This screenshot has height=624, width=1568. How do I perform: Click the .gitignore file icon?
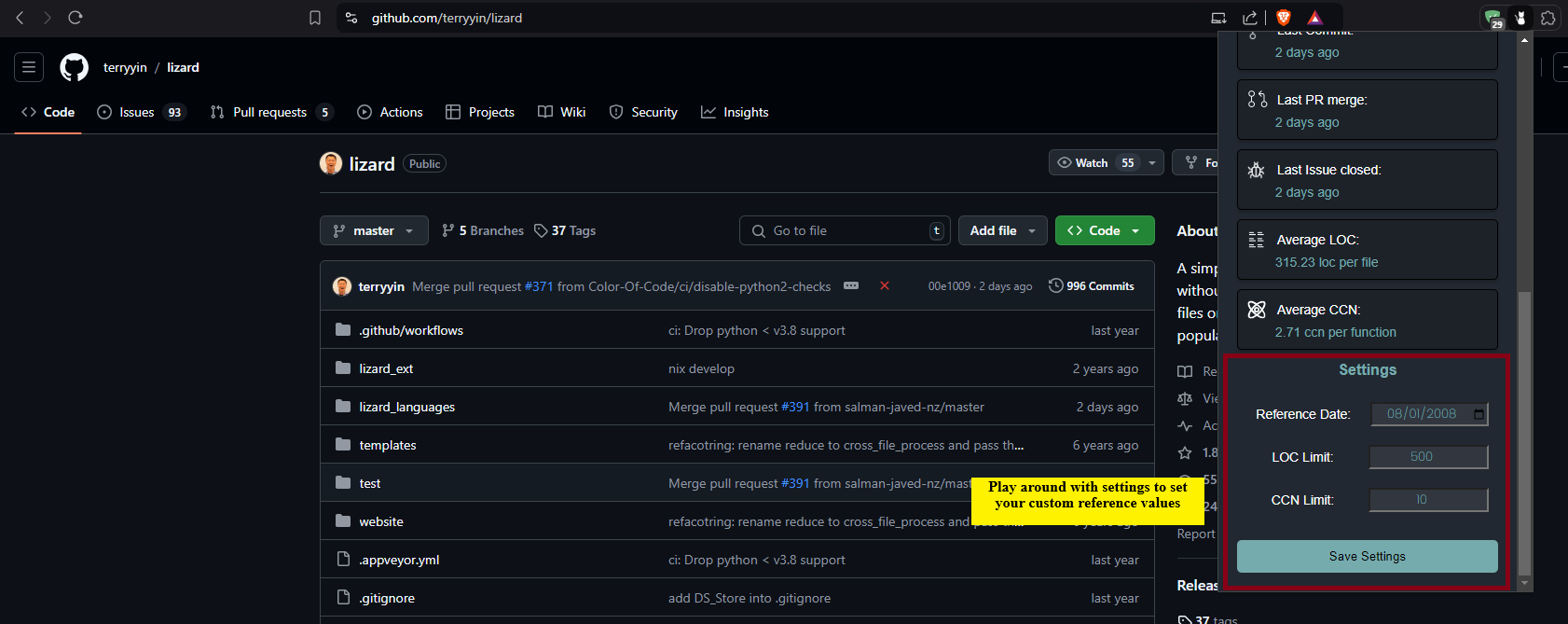tap(343, 597)
